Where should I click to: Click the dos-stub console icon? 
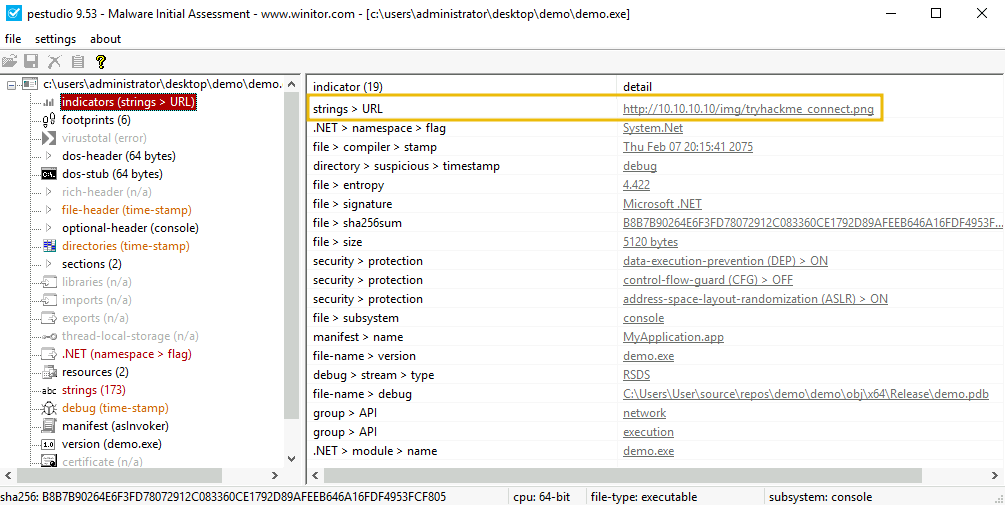[x=49, y=174]
